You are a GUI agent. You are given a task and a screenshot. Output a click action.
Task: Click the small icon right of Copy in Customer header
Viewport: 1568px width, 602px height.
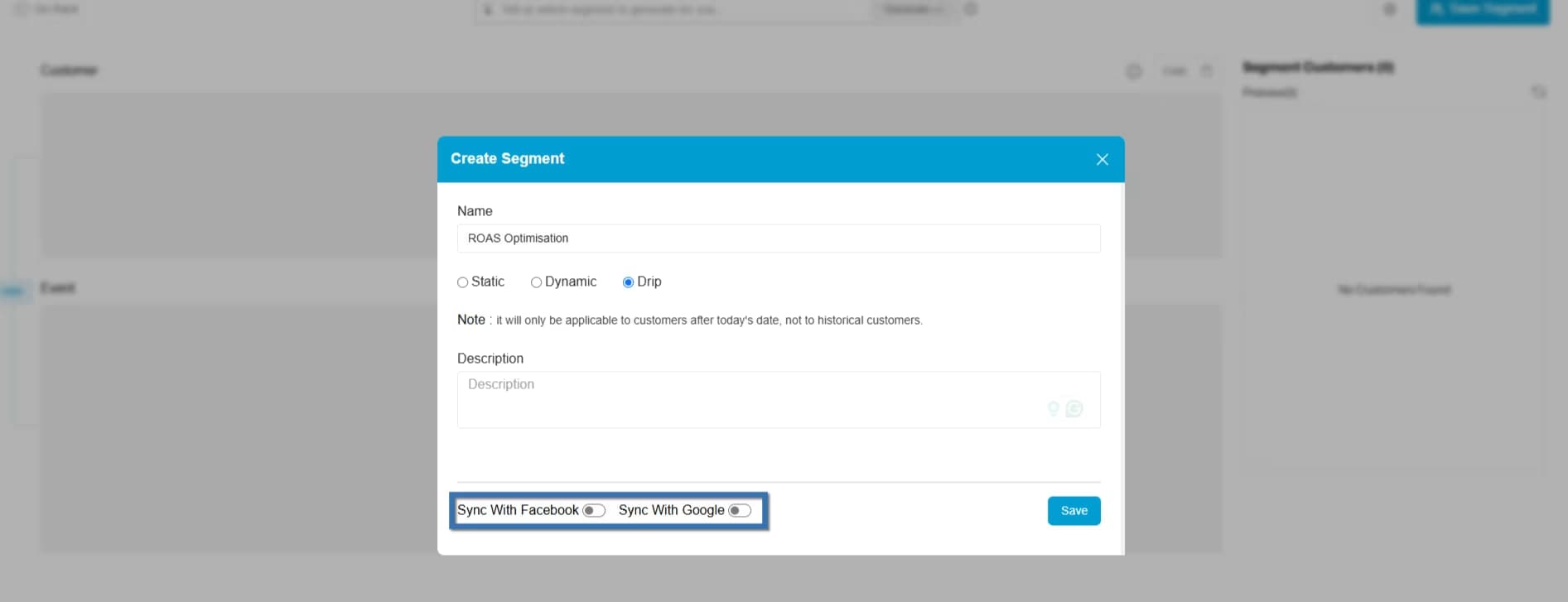pos(1207,70)
